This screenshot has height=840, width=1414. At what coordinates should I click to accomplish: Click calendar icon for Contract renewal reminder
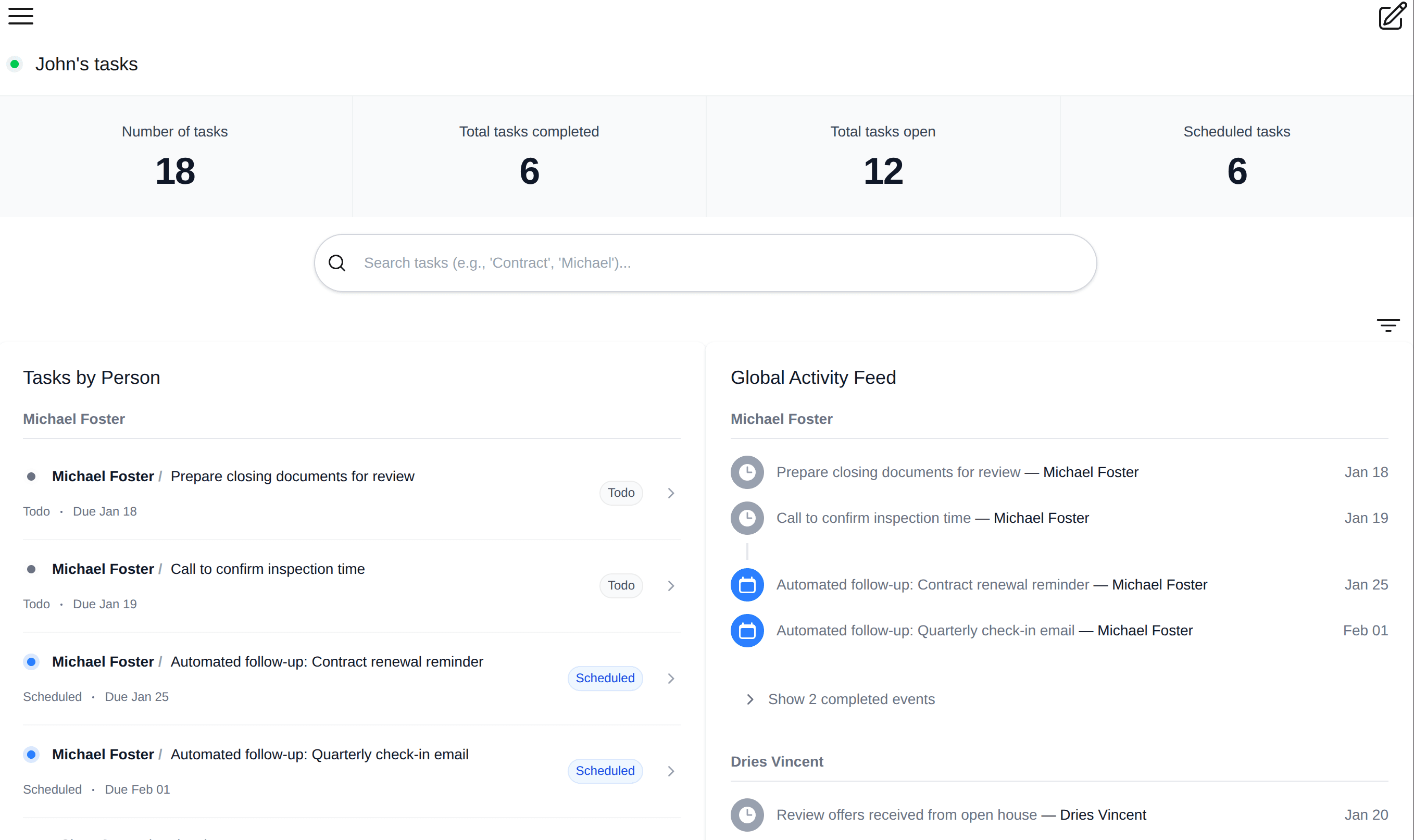click(x=747, y=585)
